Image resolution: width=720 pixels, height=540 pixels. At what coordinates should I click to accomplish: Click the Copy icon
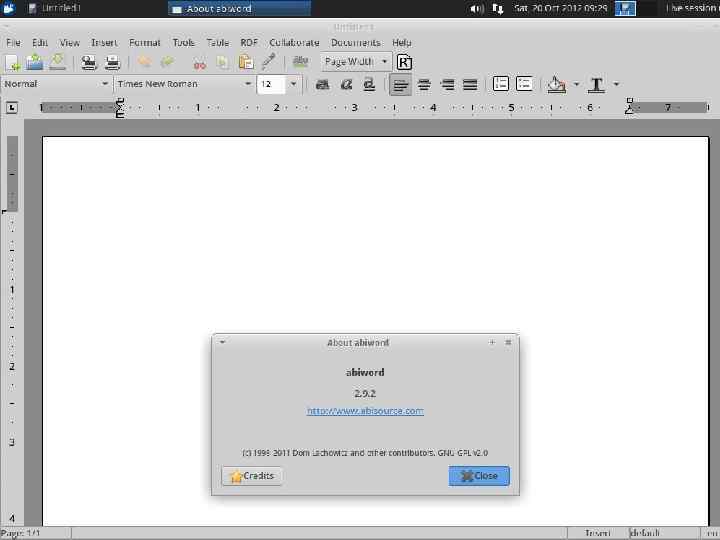[223, 62]
